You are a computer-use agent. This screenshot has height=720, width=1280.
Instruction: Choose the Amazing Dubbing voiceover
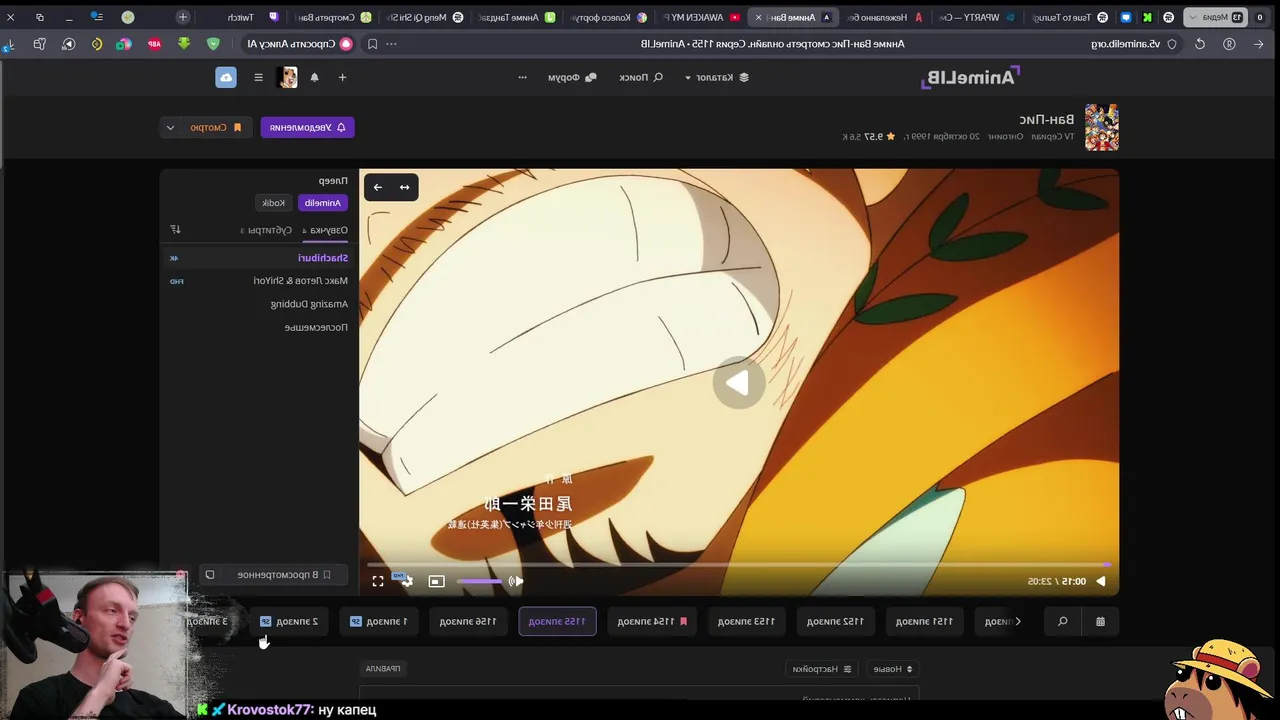tap(258, 304)
